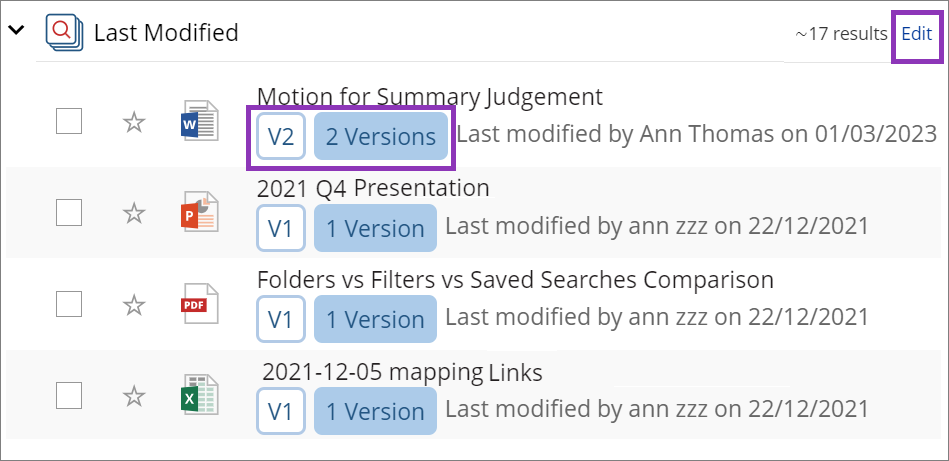Open Folders vs Filters vs Saved Searches Comparison
The height and width of the screenshot is (461, 949).
[515, 280]
